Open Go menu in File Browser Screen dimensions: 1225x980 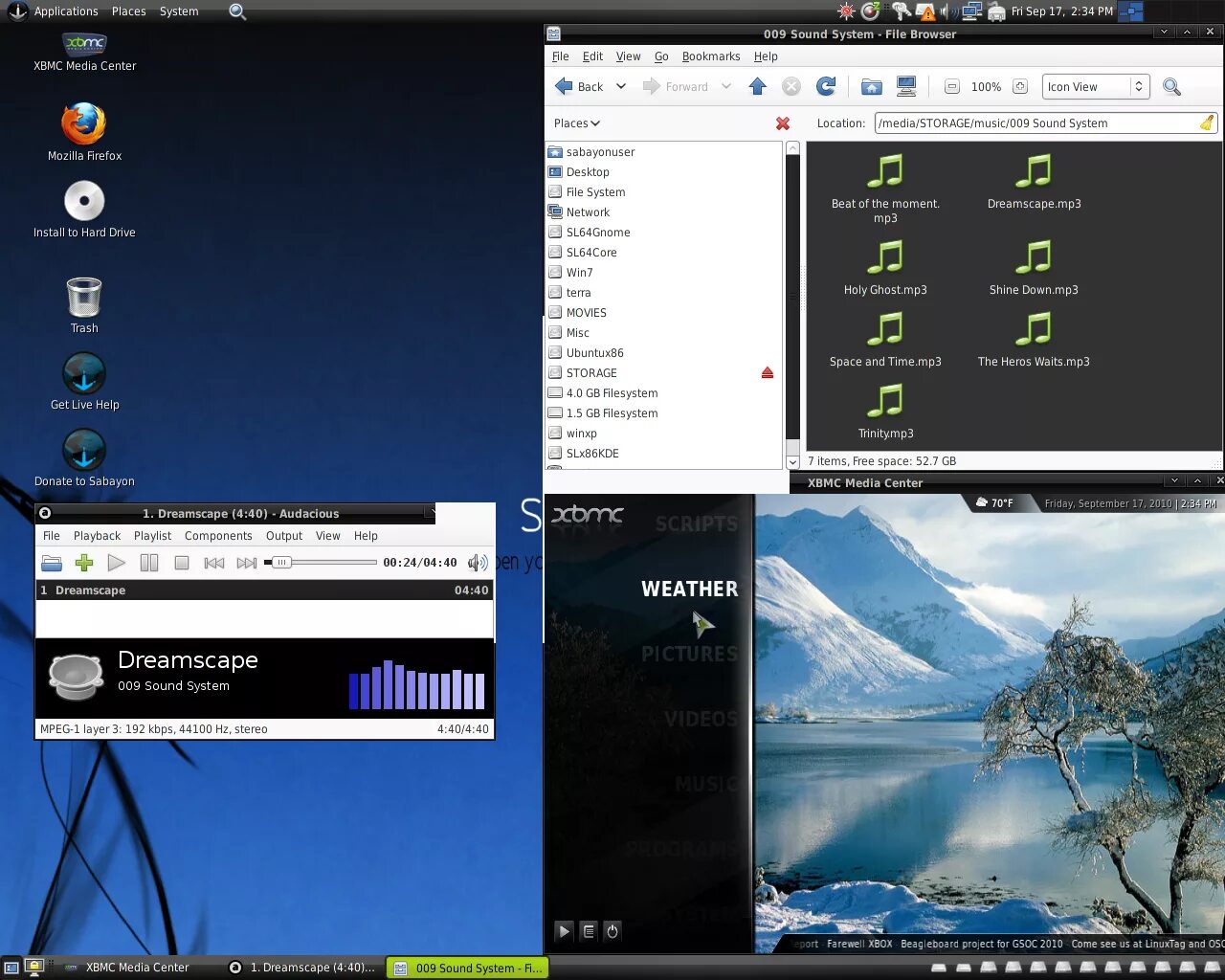point(661,56)
